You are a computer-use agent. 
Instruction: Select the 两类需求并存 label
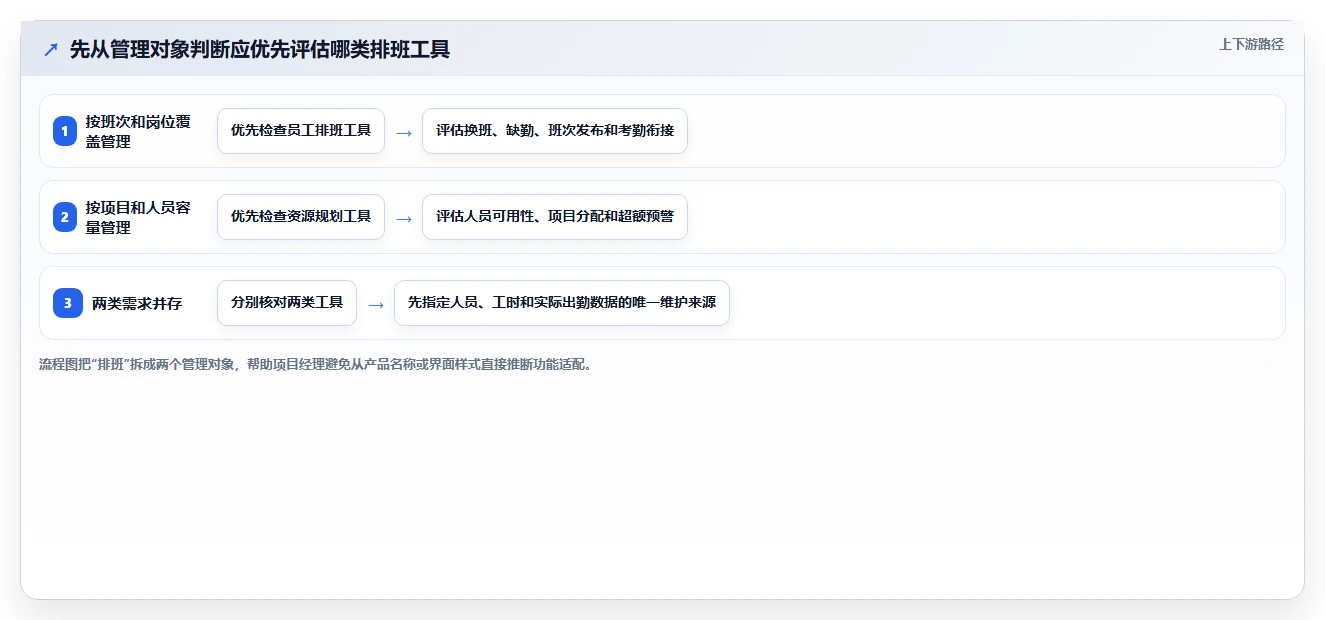coord(137,303)
